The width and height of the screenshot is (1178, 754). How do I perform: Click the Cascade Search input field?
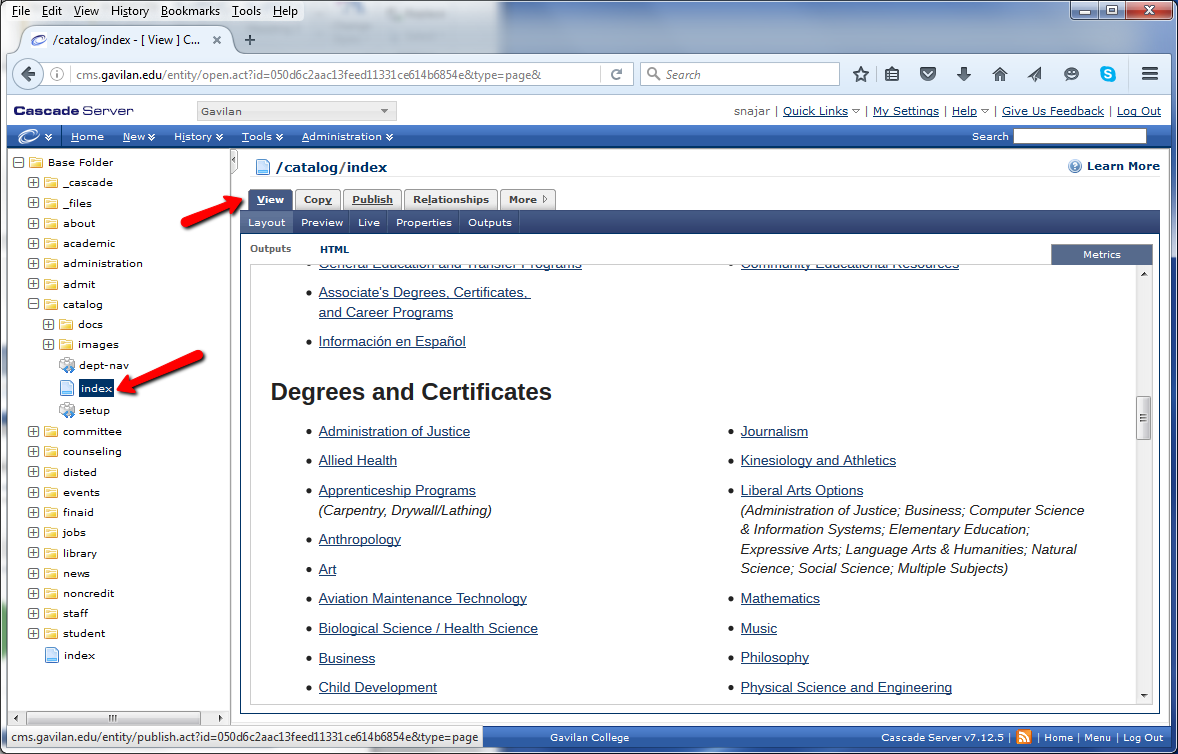coord(1079,137)
